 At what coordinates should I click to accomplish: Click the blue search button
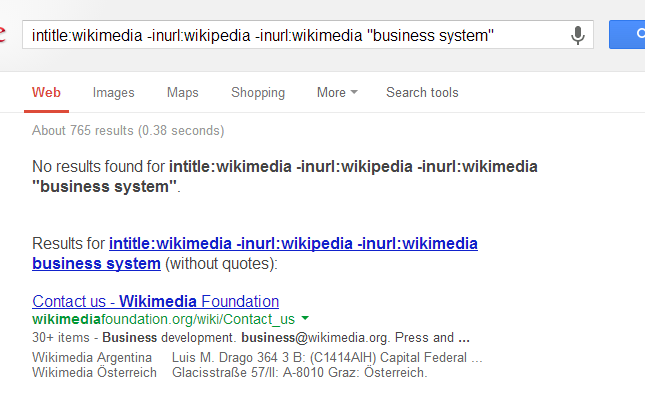pyautogui.click(x=627, y=35)
